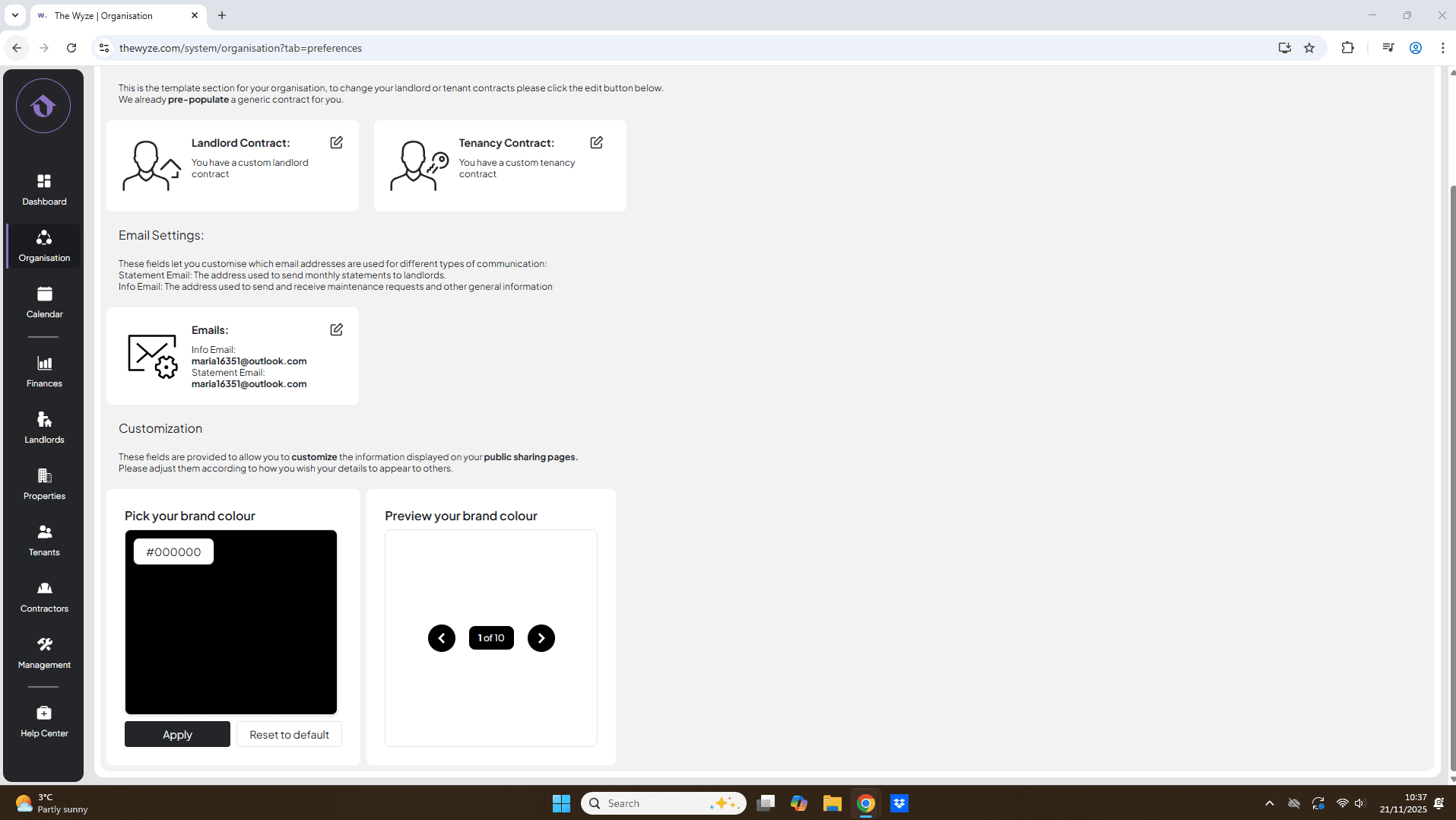Image resolution: width=1456 pixels, height=820 pixels.
Task: Open the Help Center
Action: (43, 721)
